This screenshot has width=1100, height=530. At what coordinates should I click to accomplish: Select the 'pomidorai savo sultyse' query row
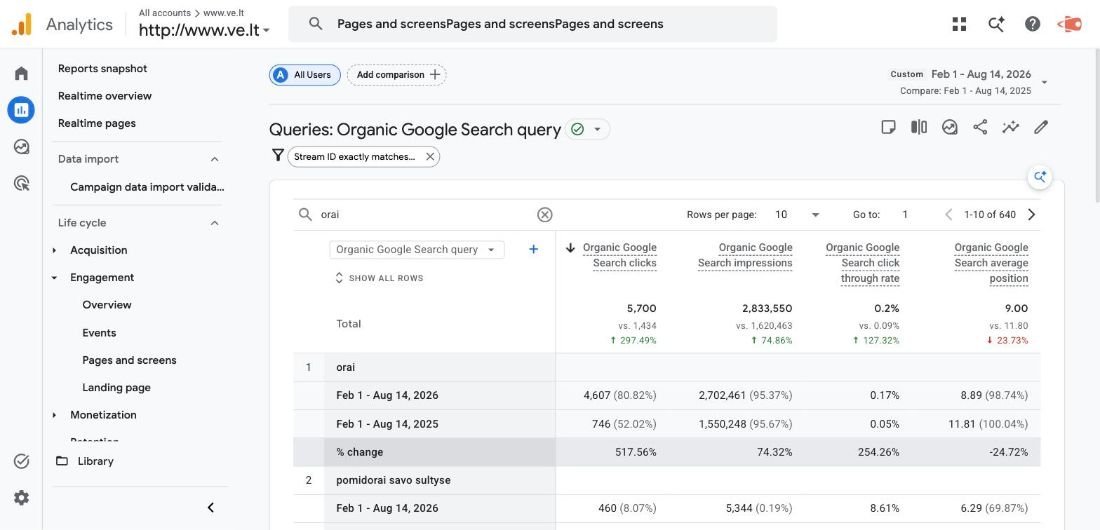[x=666, y=480]
